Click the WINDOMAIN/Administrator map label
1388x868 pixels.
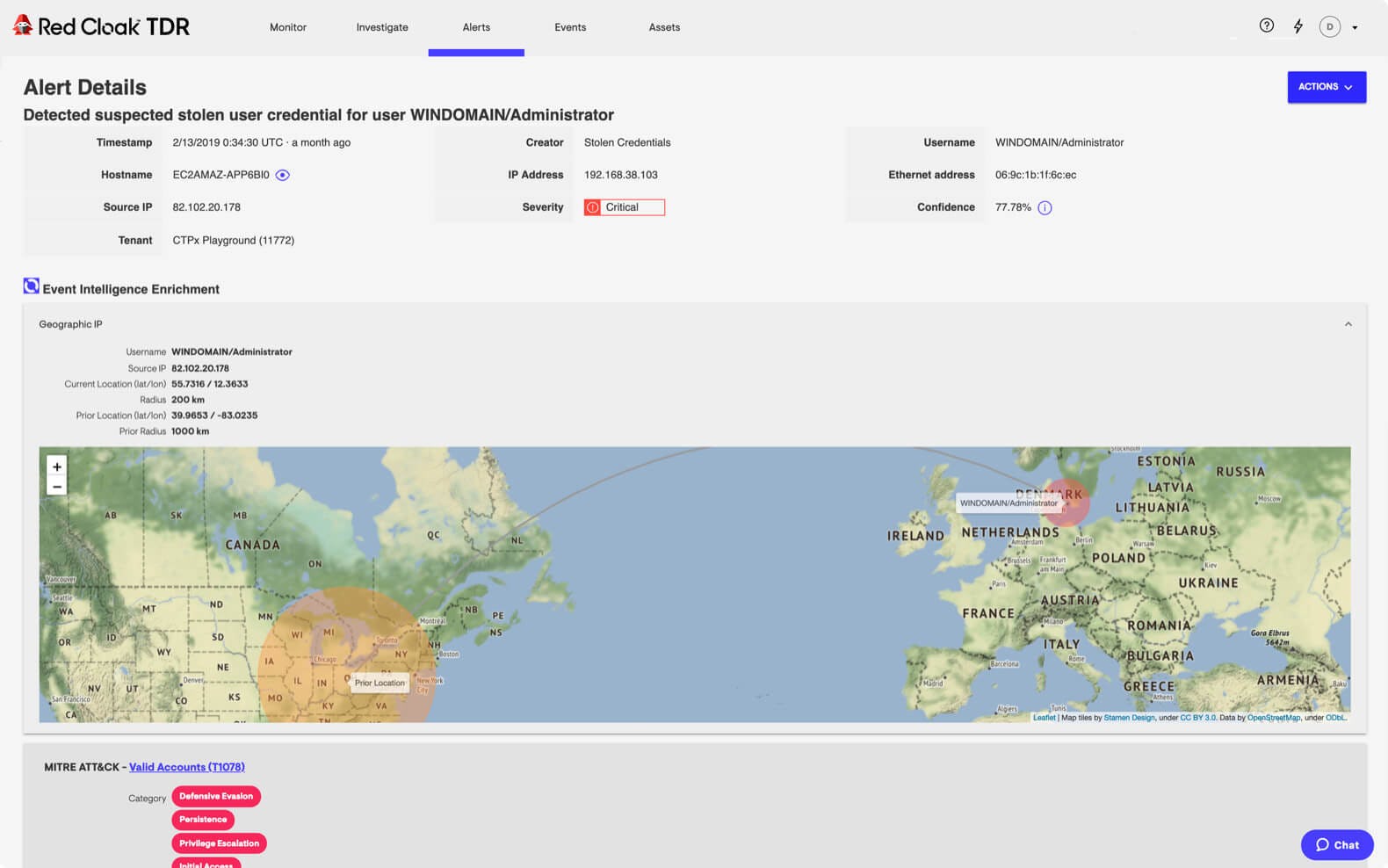(x=1008, y=503)
